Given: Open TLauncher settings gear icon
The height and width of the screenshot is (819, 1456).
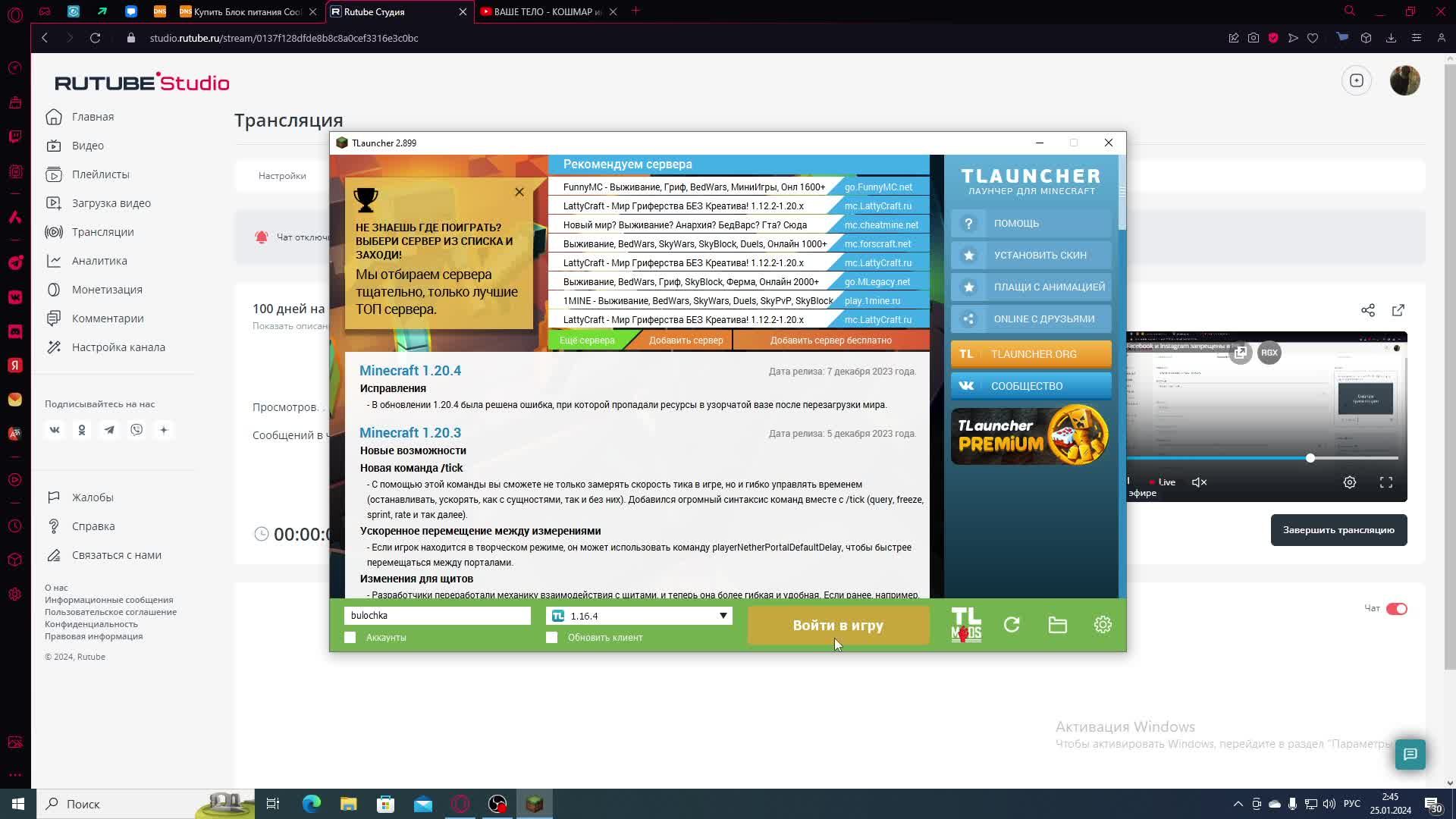Looking at the screenshot, I should point(1103,625).
